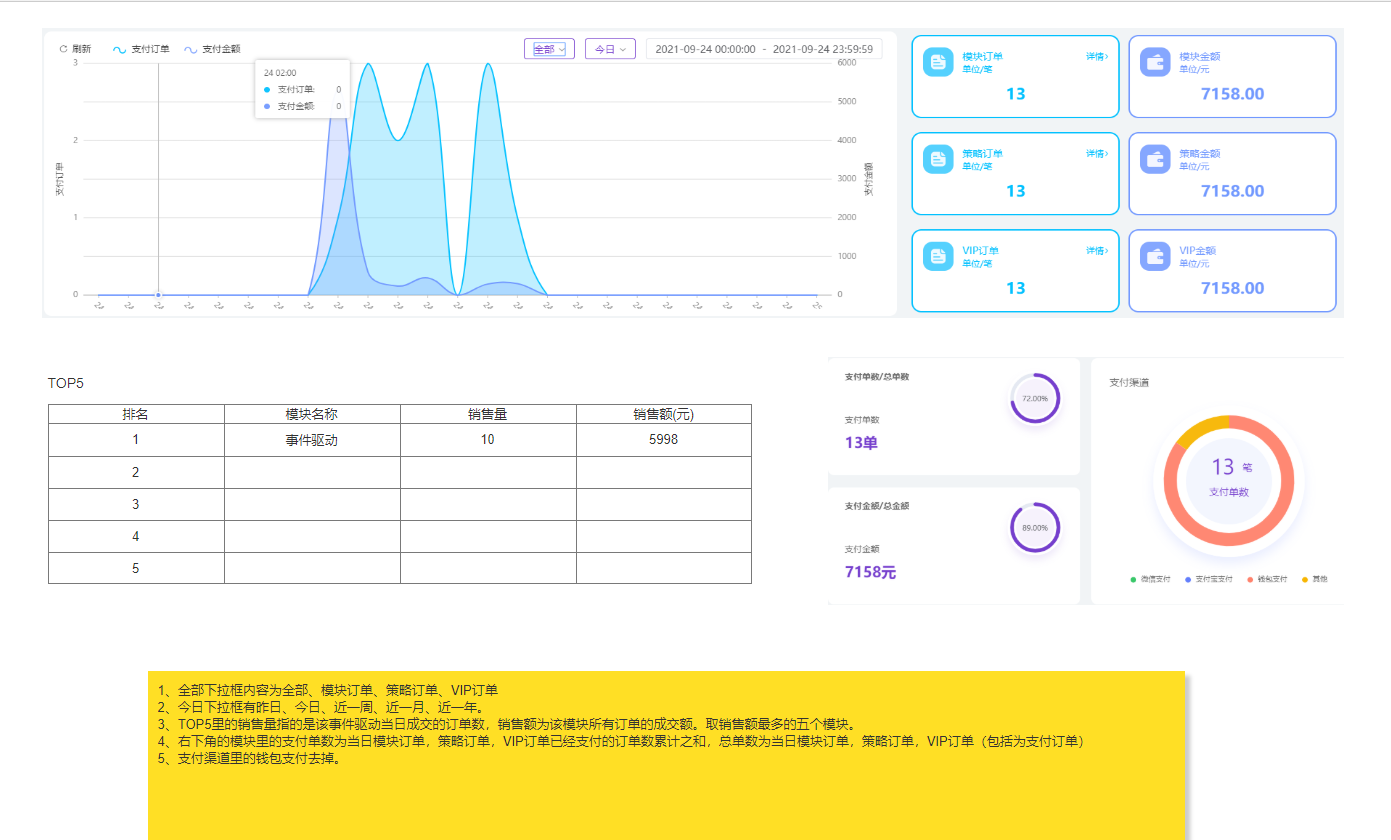Viewport: 1391px width, 840px height.
Task: Click the date range input field
Action: pos(764,49)
